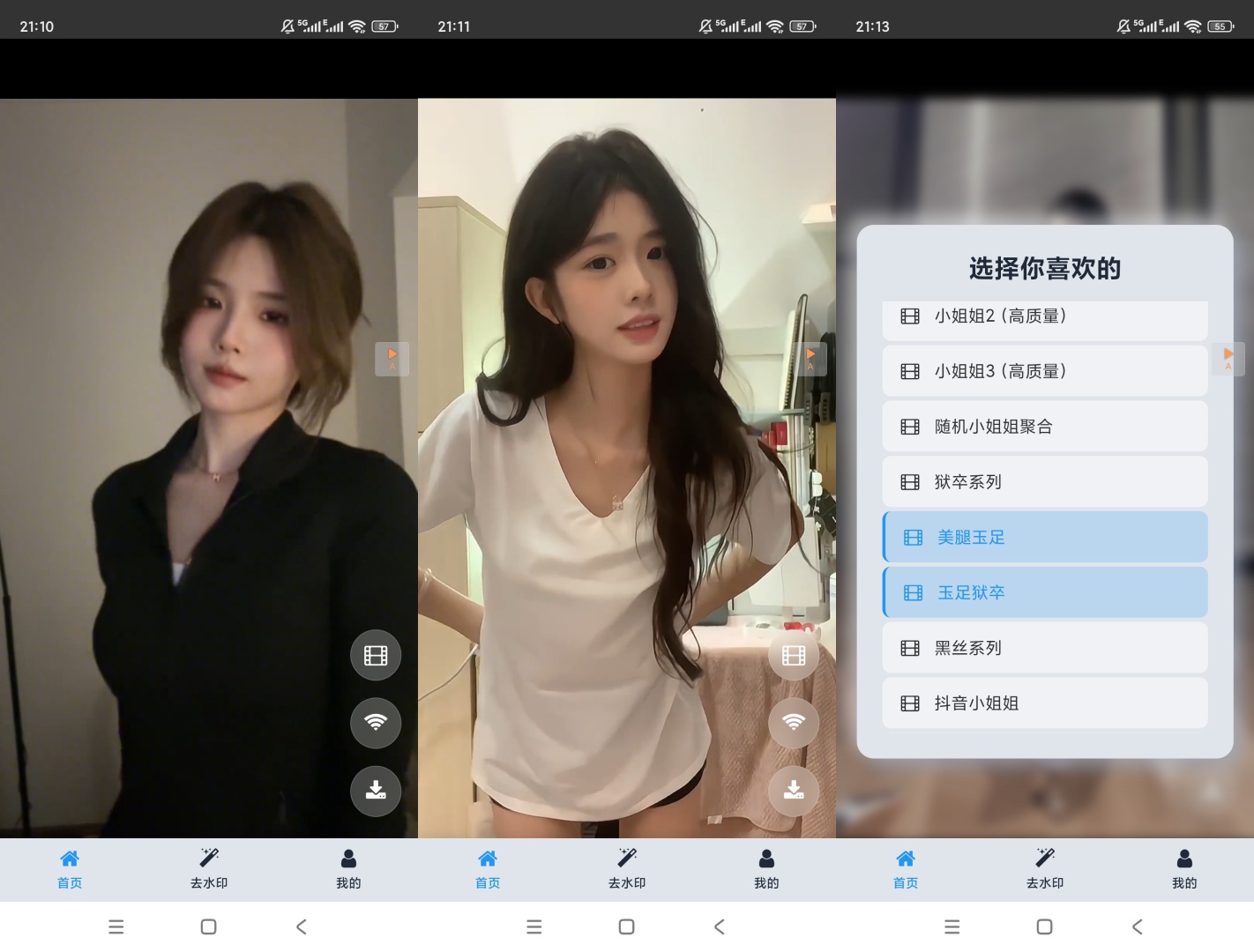Switch to 去水印 tab on the 21:10 screen

pos(209,869)
